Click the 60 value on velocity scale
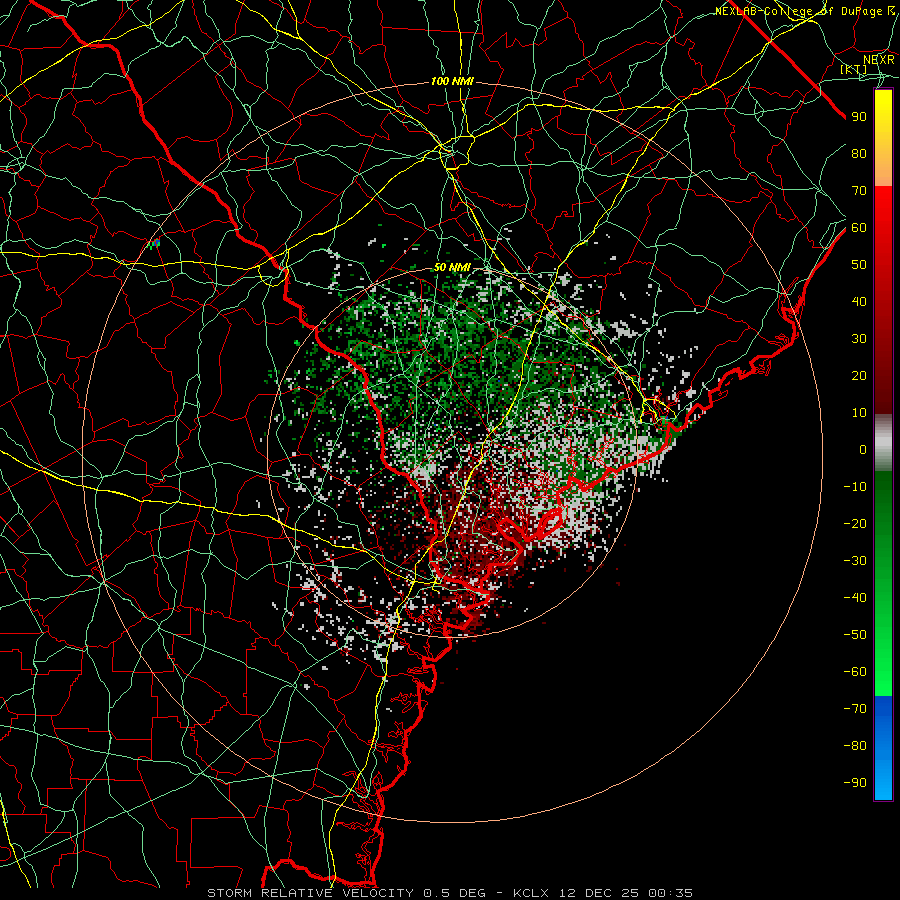This screenshot has height=900, width=900. [859, 227]
